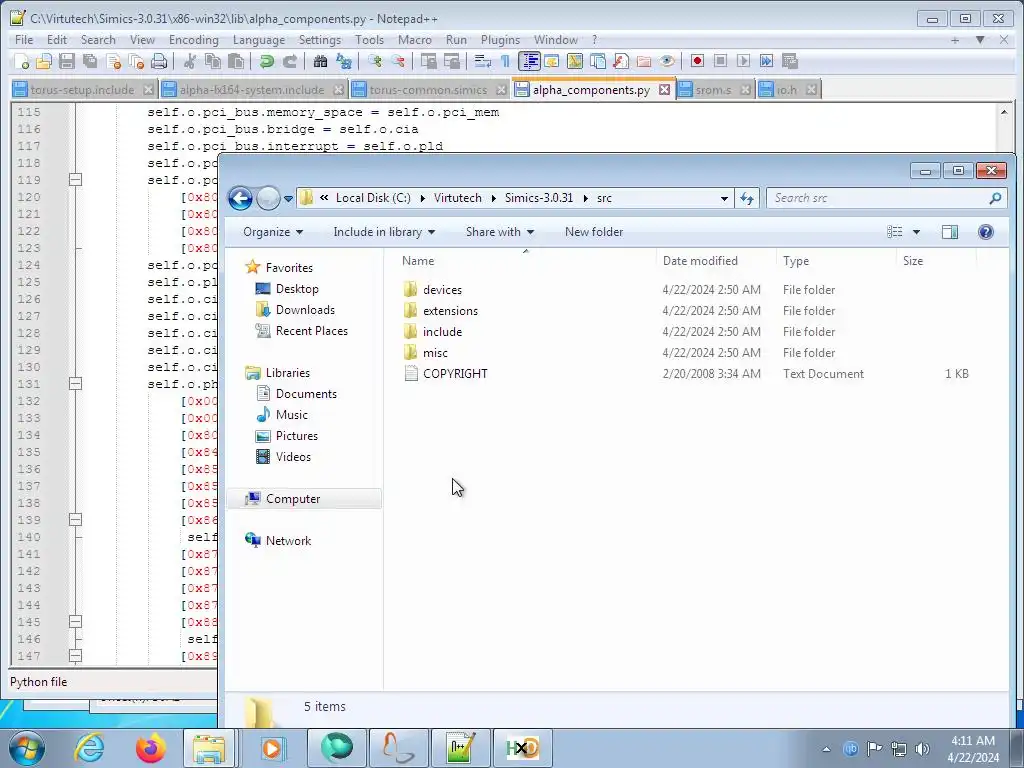Play back the recorded macro
1024x768 pixels.
743,61
